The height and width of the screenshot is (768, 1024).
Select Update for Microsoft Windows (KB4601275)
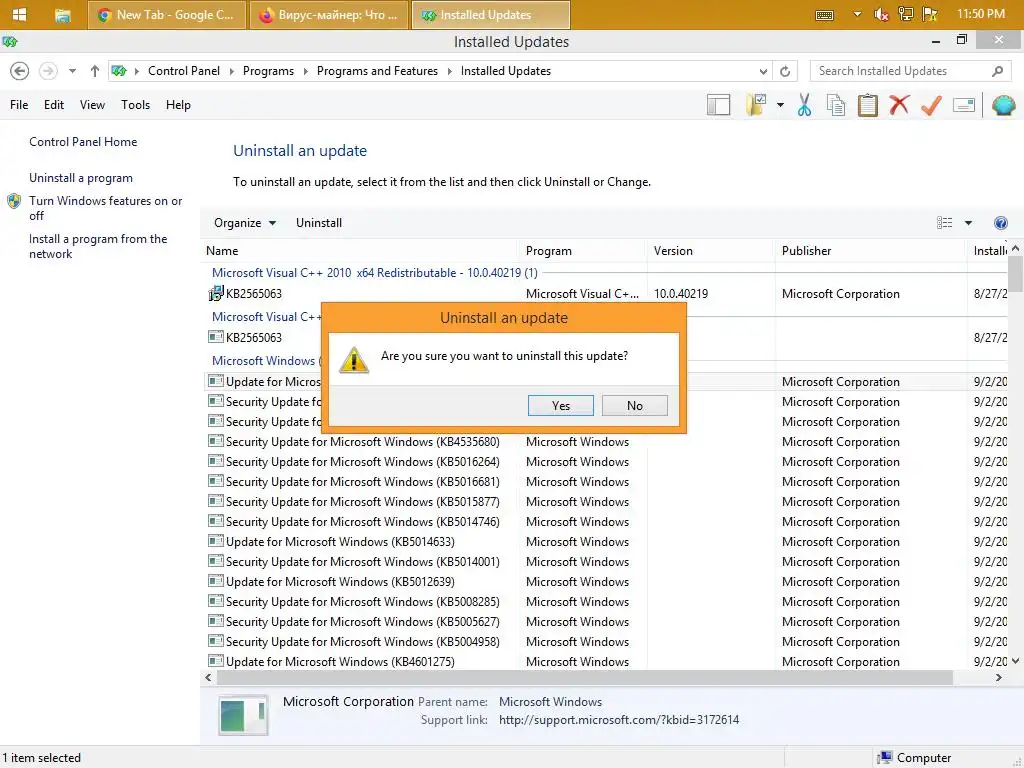pyautogui.click(x=605, y=662)
